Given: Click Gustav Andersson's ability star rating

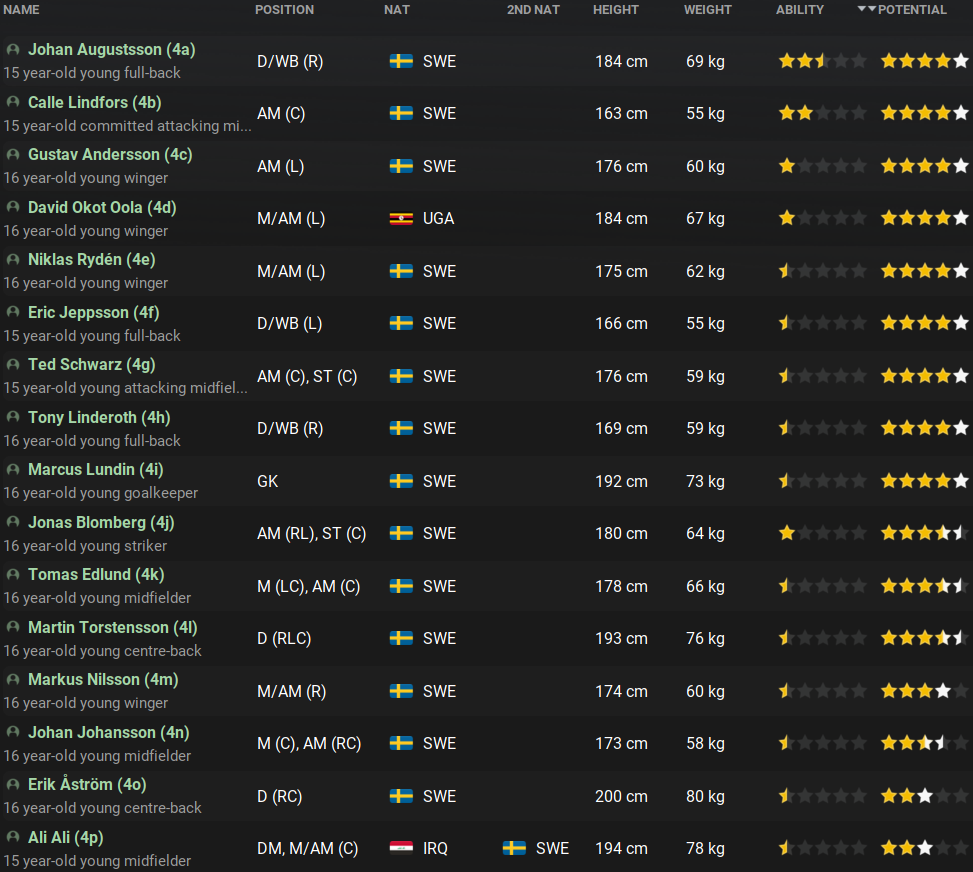Looking at the screenshot, I should pos(823,166).
